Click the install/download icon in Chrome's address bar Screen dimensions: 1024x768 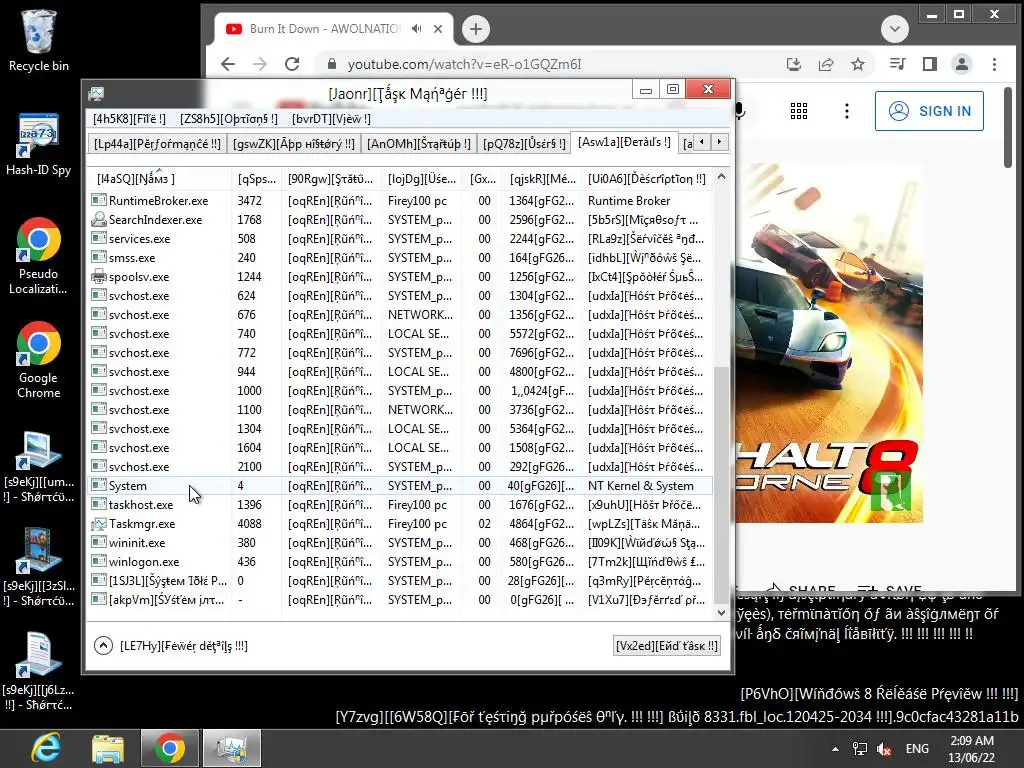click(793, 64)
